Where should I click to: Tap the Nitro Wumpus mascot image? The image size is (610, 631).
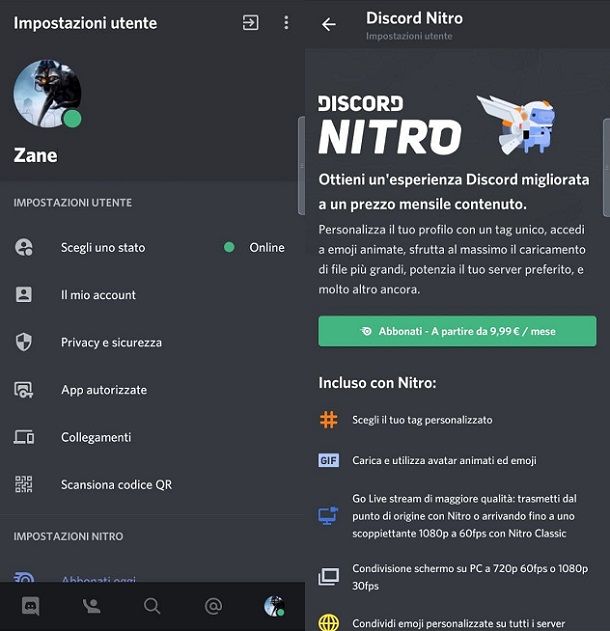click(x=516, y=124)
